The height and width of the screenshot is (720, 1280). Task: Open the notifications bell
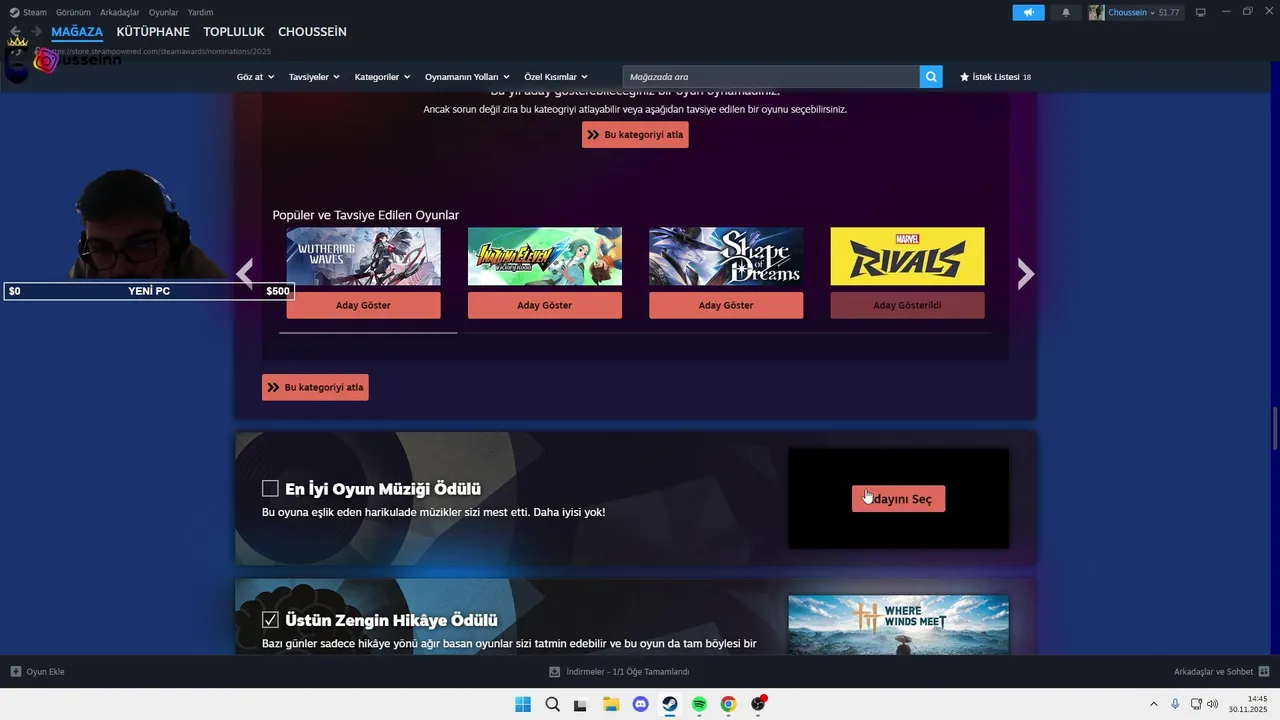click(x=1065, y=12)
